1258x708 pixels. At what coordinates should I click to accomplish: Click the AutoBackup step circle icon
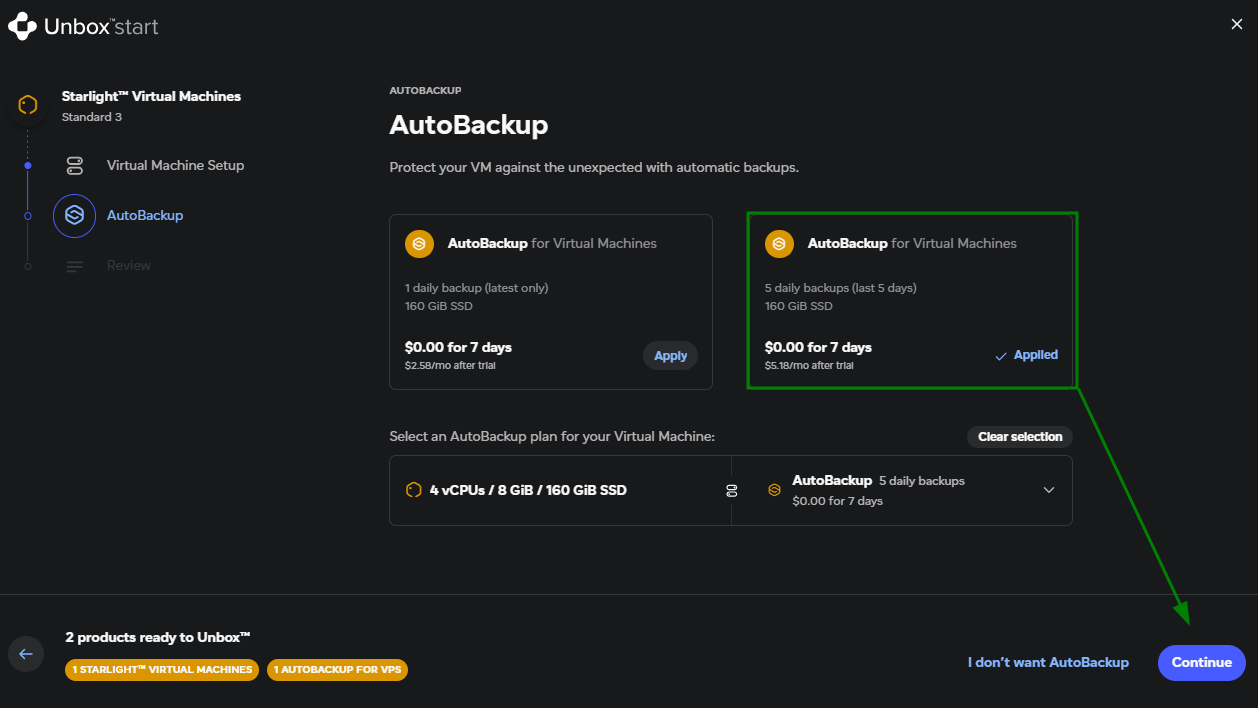click(74, 216)
